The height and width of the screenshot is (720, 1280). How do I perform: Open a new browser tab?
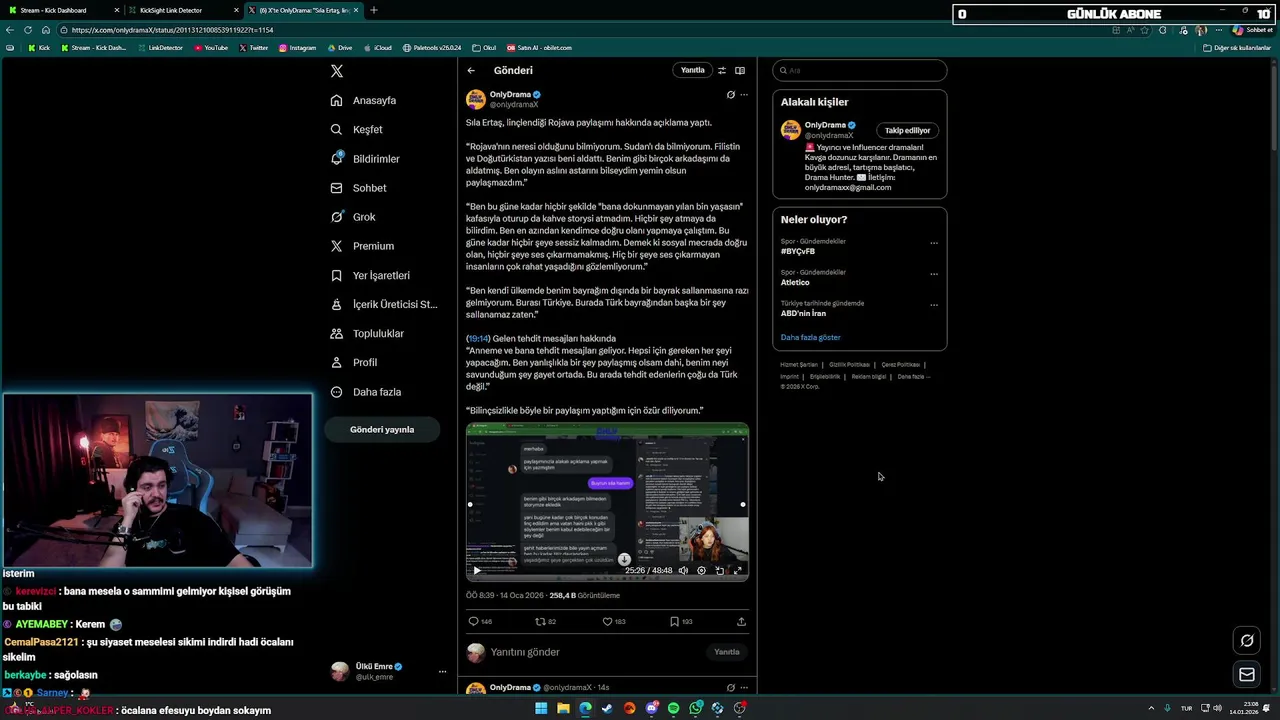pyautogui.click(x=374, y=10)
